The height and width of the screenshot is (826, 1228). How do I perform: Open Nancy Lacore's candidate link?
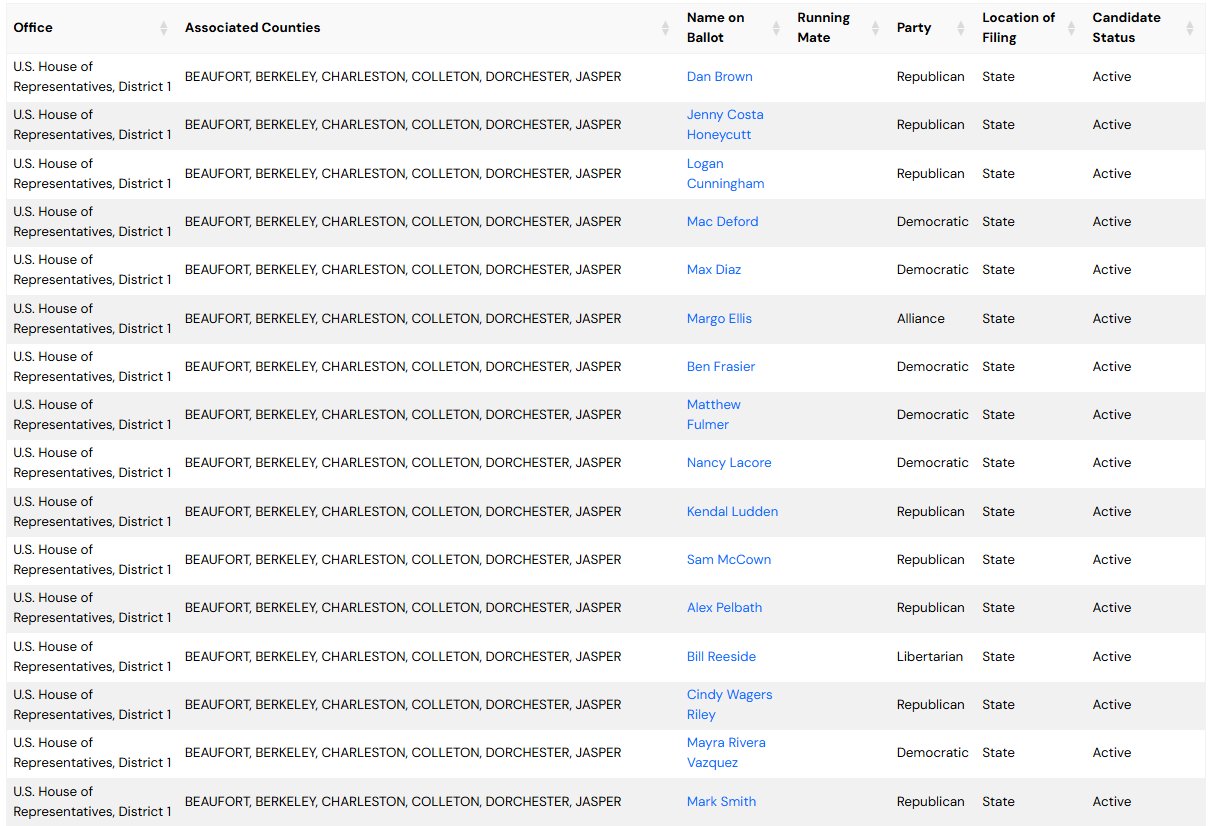pos(729,463)
